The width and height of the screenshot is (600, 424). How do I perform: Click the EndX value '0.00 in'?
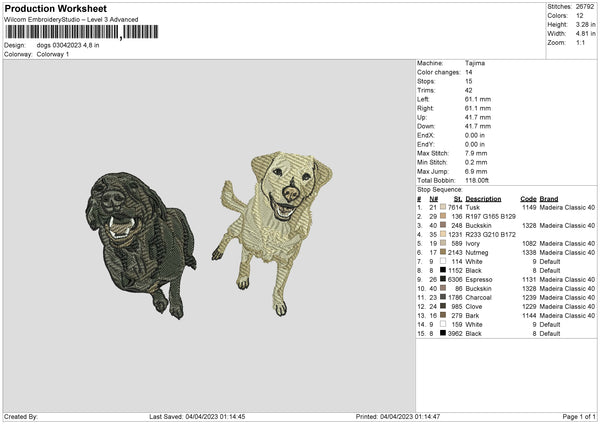tap(475, 135)
